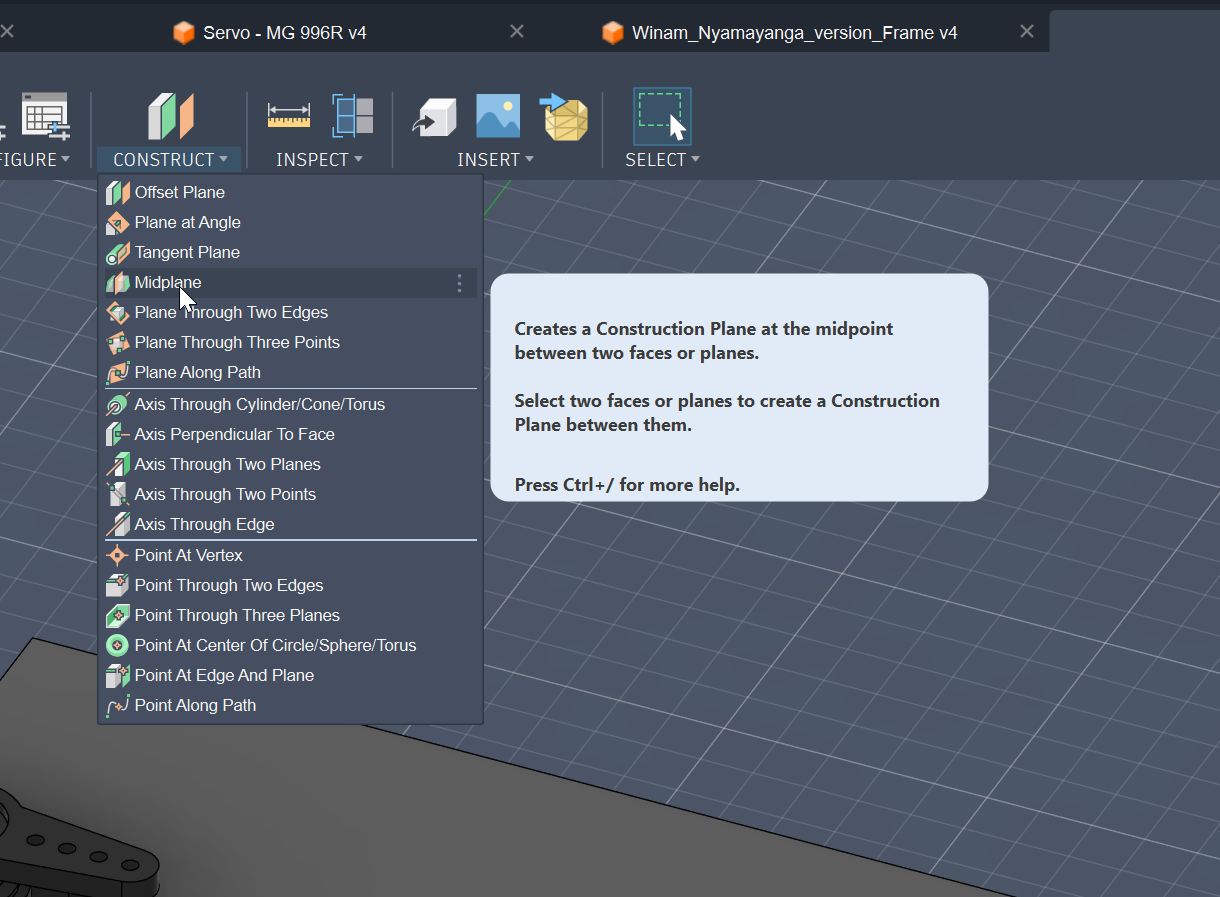Choose Plane at Angle
1220x897 pixels.
pyautogui.click(x=290, y=222)
